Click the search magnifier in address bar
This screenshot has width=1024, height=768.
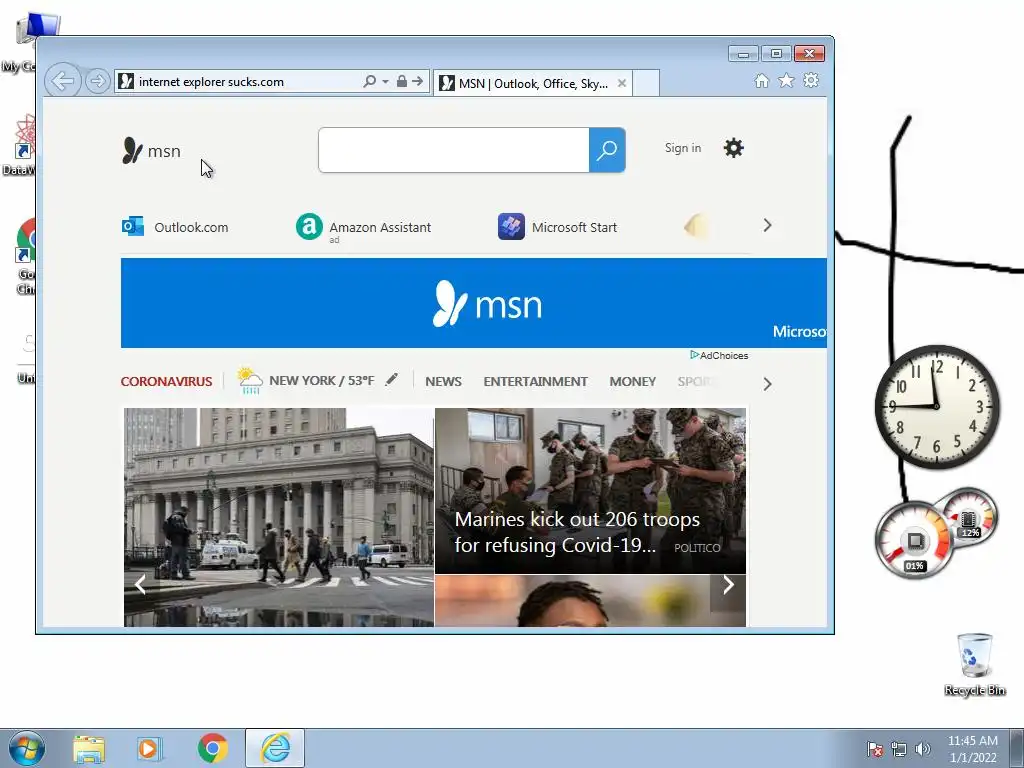370,81
